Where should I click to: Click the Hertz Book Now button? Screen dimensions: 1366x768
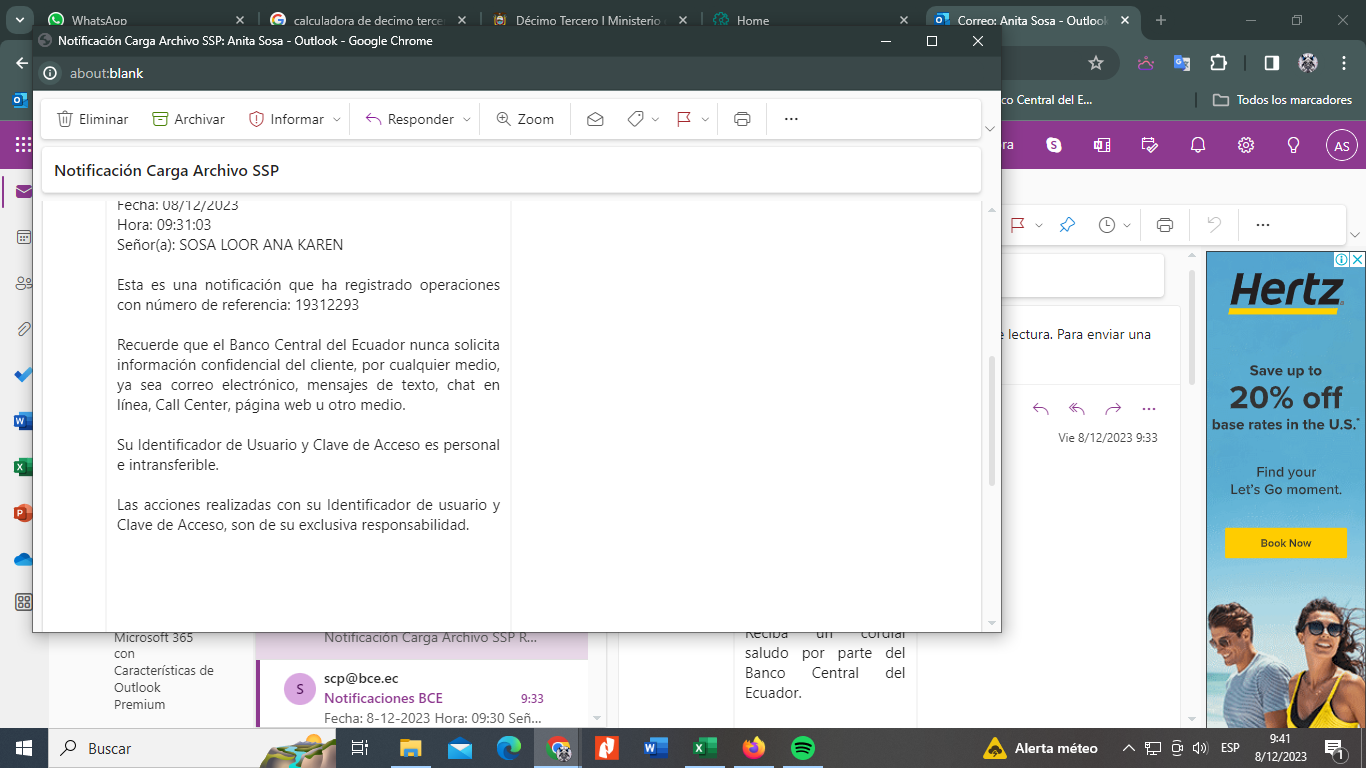pos(1285,543)
